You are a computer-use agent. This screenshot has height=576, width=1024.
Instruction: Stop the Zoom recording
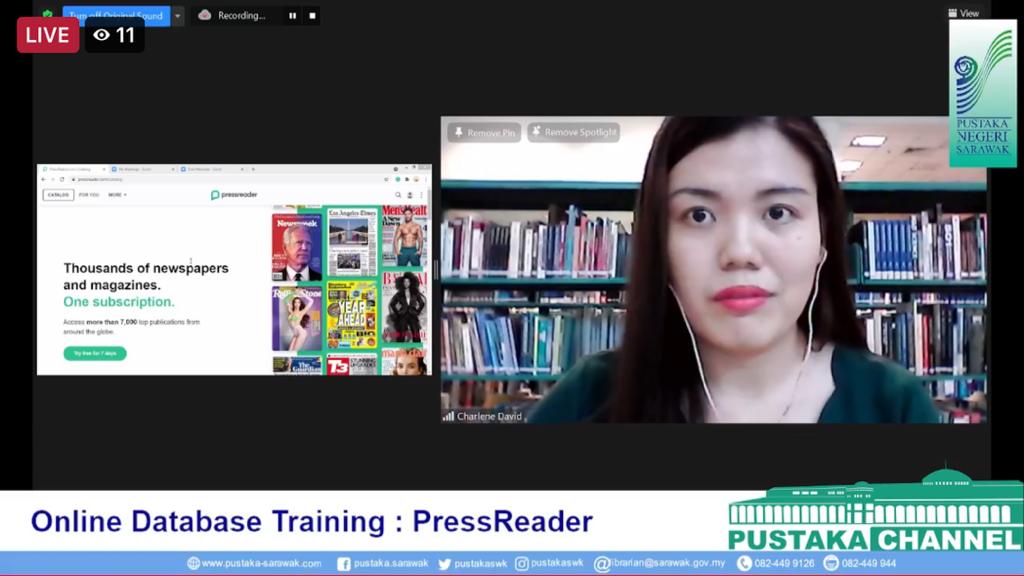pyautogui.click(x=312, y=16)
